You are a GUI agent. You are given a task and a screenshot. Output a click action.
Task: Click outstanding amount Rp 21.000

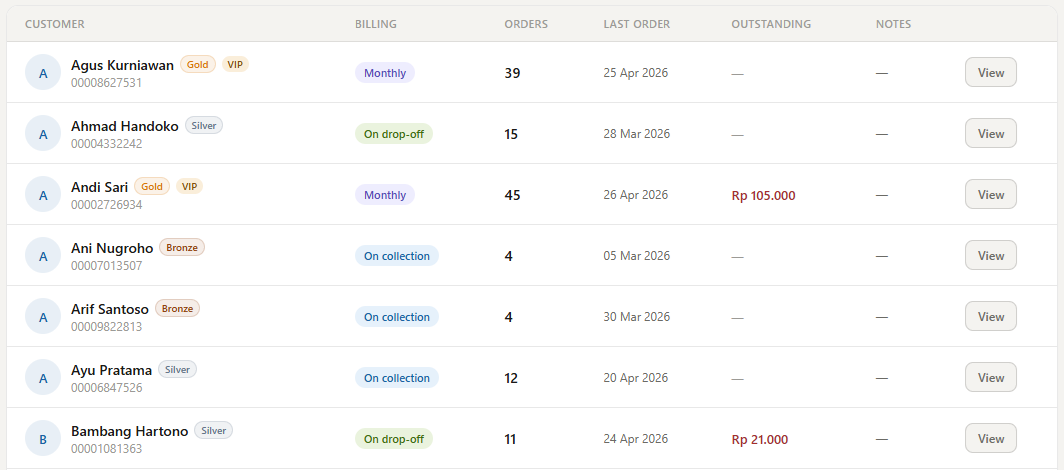coord(760,440)
